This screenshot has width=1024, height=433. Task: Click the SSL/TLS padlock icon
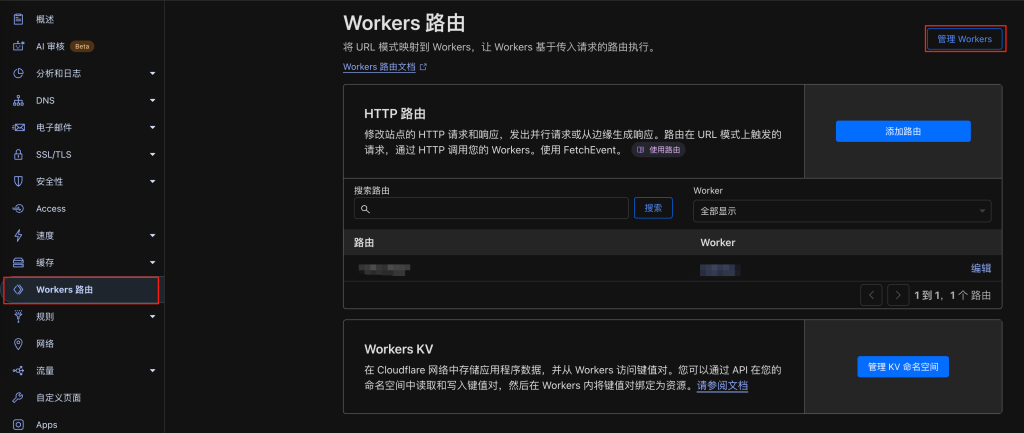tap(18, 154)
